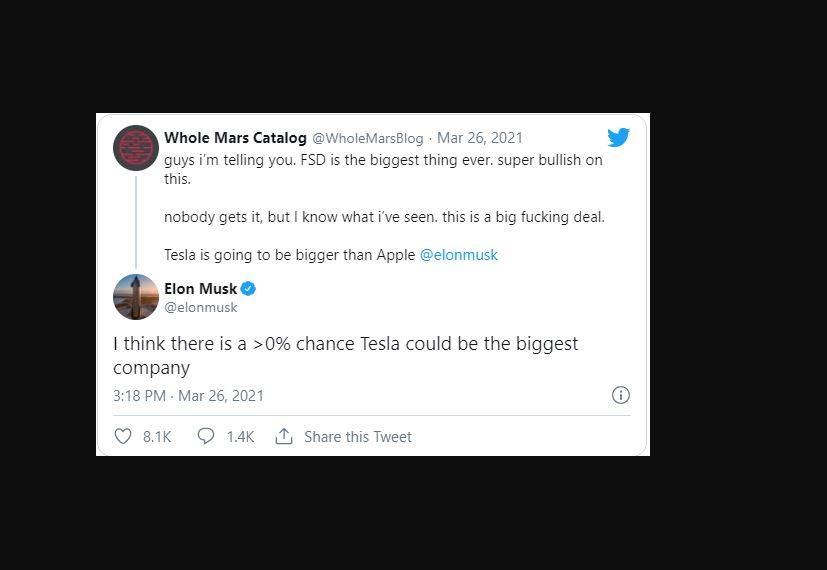Click the Whole Mars Catalog name
The image size is (827, 570).
(235, 138)
